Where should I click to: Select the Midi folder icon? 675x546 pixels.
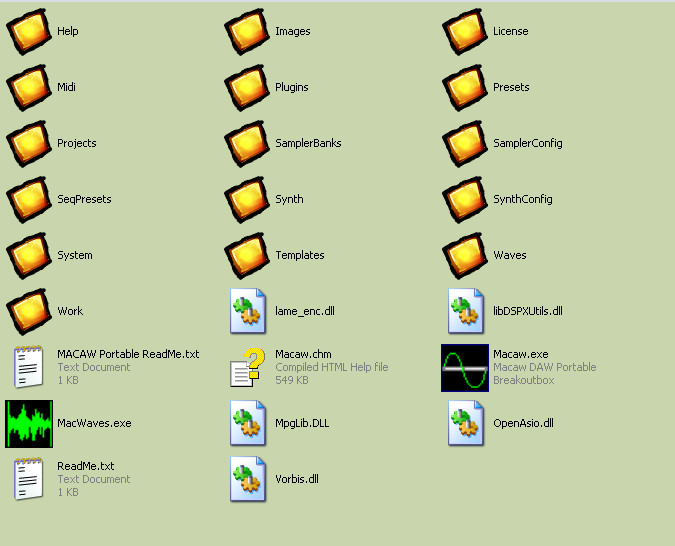tap(29, 87)
